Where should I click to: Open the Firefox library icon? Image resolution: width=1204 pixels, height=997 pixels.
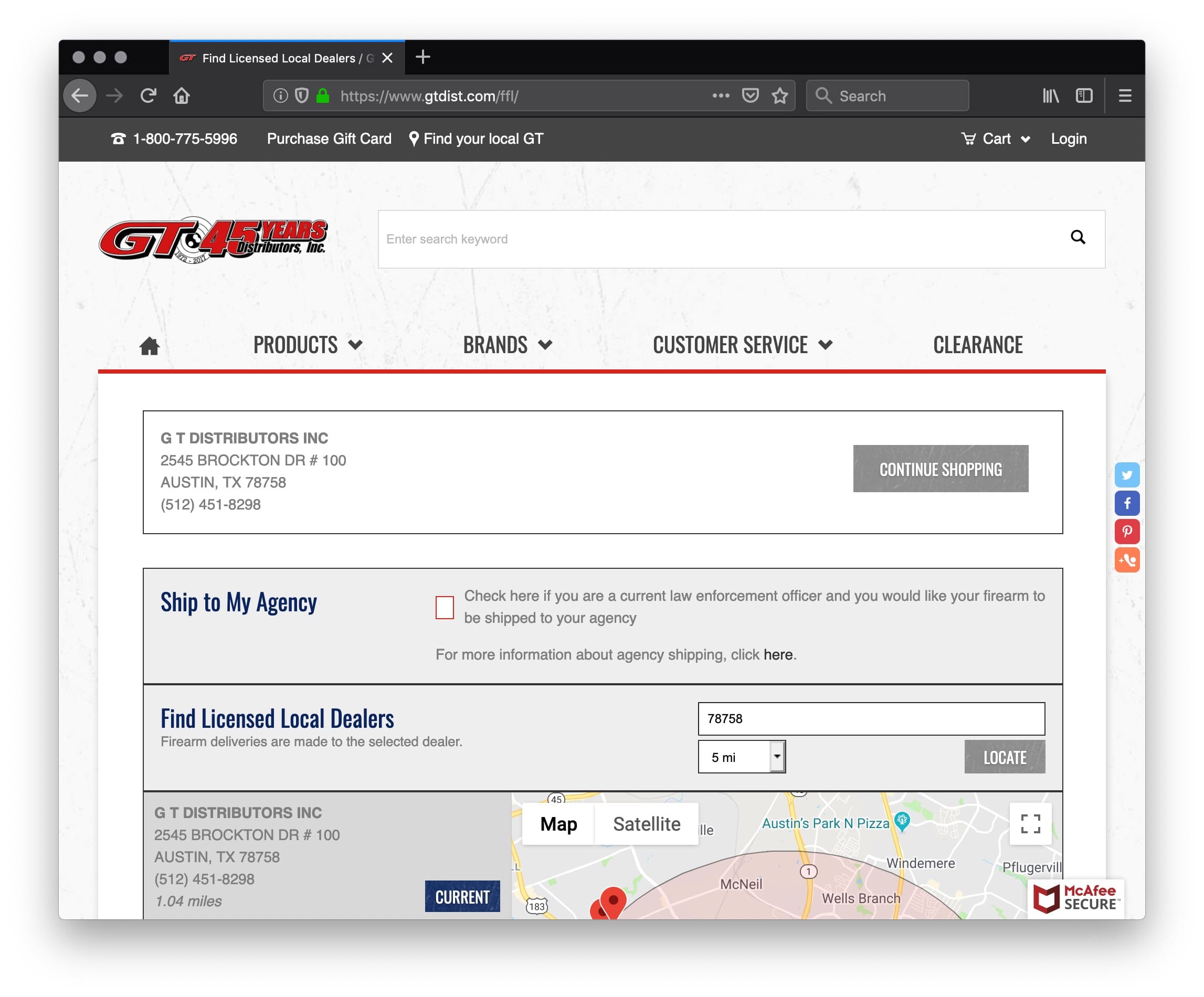click(1051, 95)
